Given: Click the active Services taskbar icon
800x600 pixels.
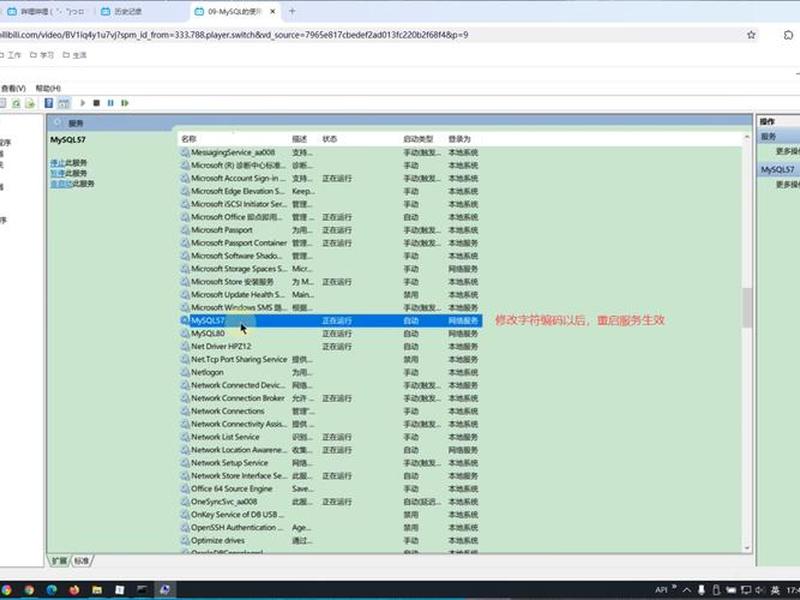Looking at the screenshot, I should point(165,590).
